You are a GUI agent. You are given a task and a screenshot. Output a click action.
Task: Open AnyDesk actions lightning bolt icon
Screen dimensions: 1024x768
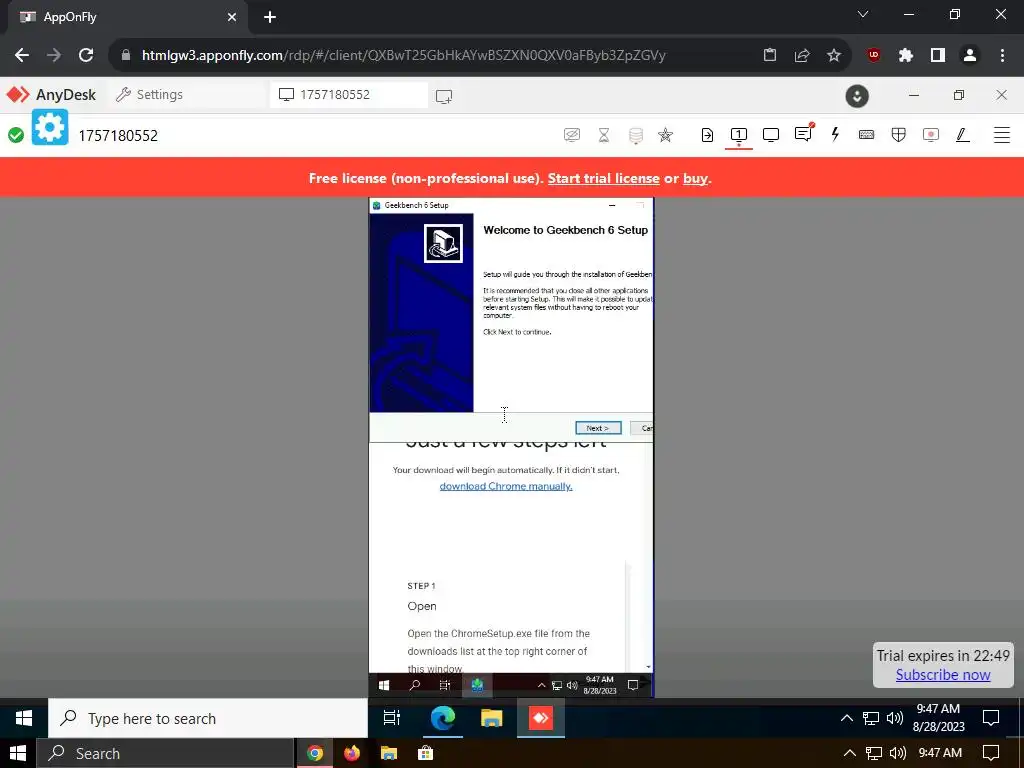835,135
